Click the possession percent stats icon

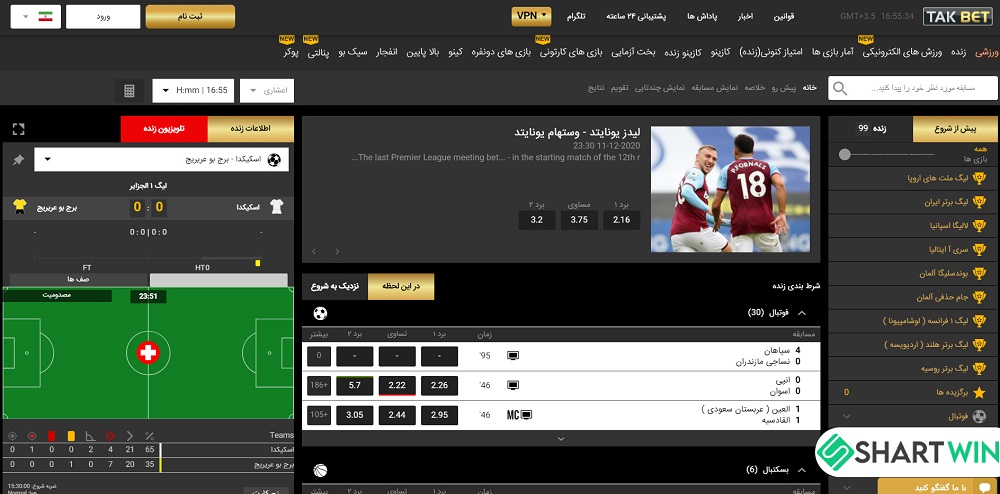149,436
